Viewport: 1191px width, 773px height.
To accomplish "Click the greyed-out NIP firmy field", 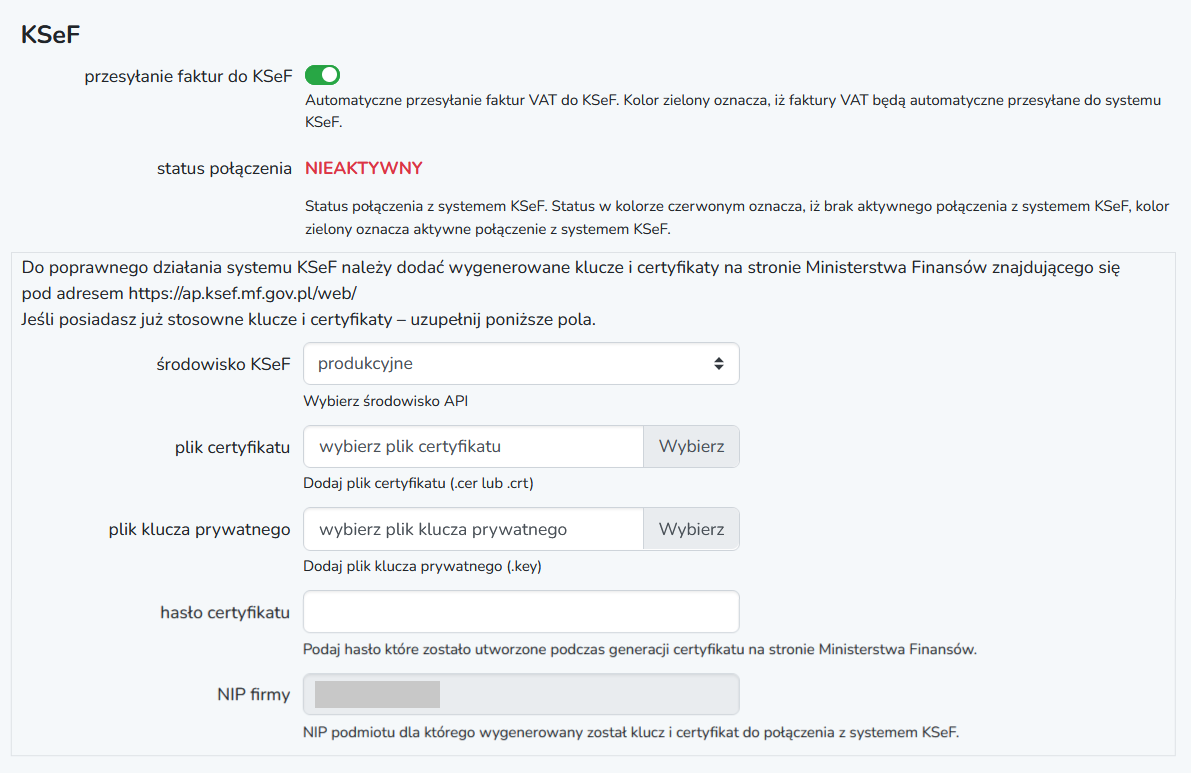I will point(521,694).
